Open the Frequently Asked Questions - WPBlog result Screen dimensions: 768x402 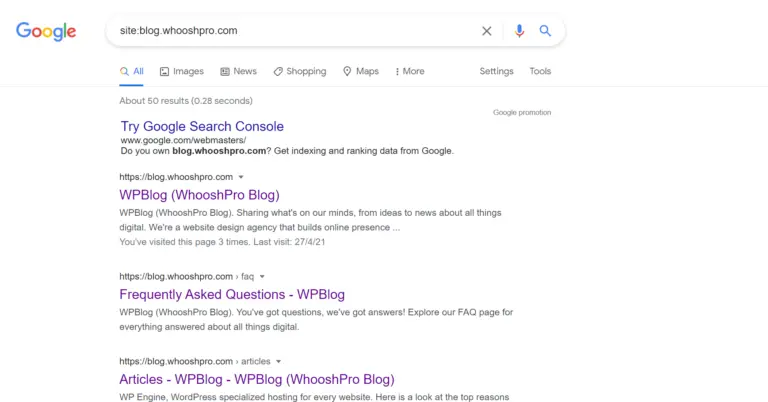[232, 294]
